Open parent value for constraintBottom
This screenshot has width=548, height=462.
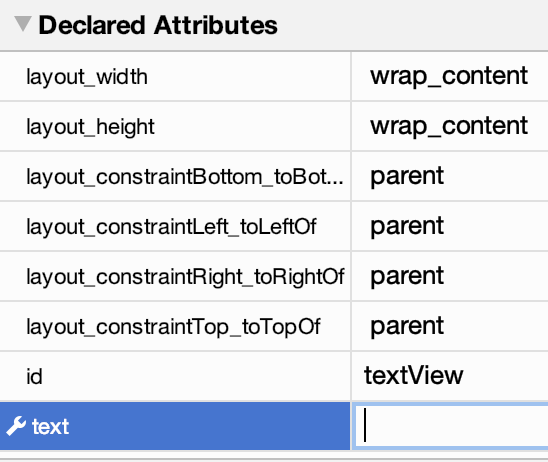click(407, 176)
